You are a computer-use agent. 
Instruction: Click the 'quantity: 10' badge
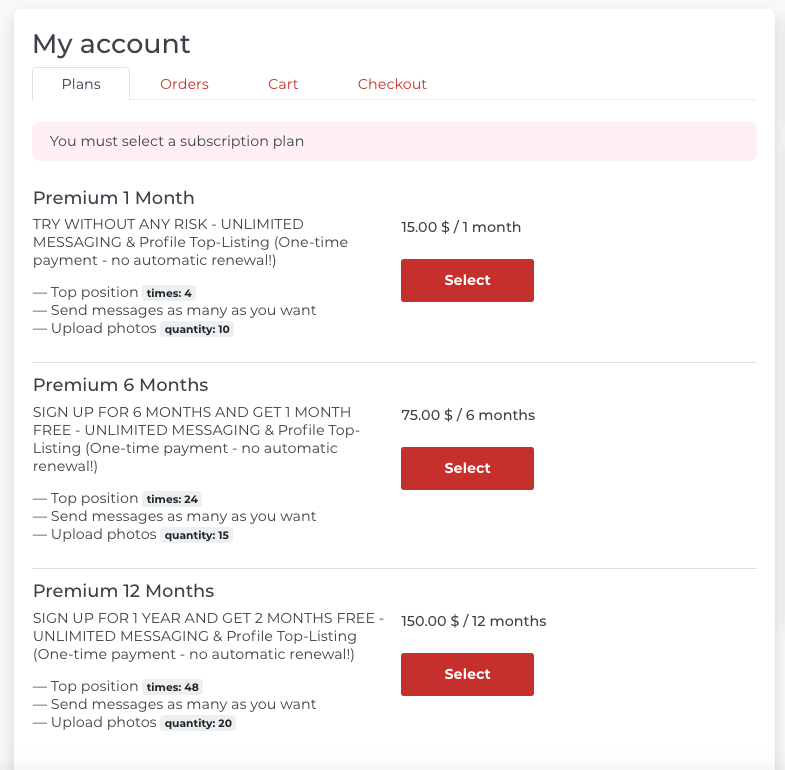tap(197, 329)
